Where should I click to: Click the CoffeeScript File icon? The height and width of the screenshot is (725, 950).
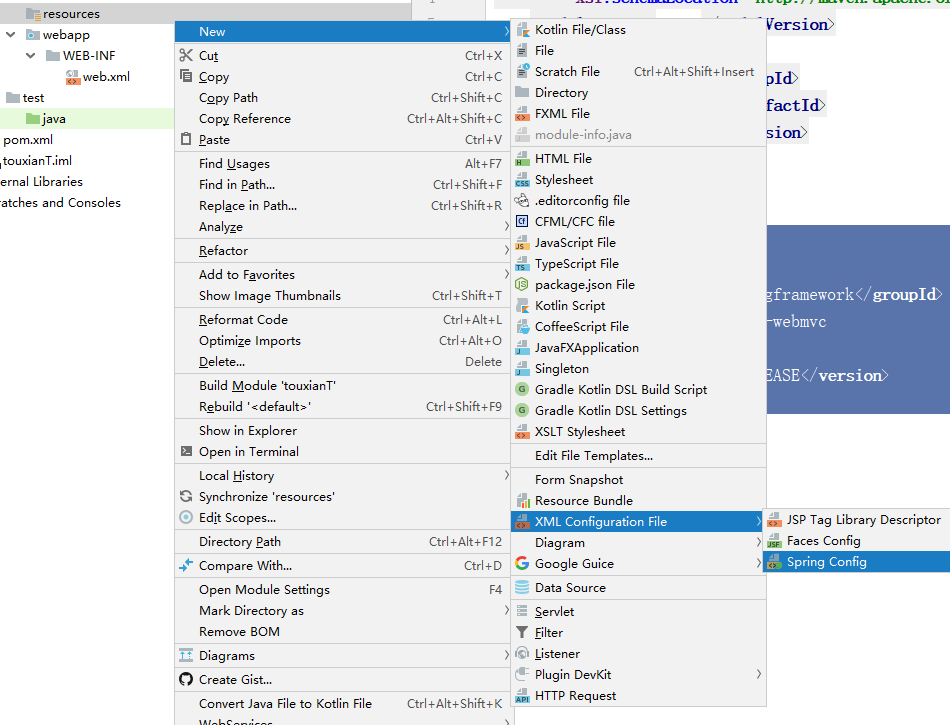(x=522, y=326)
